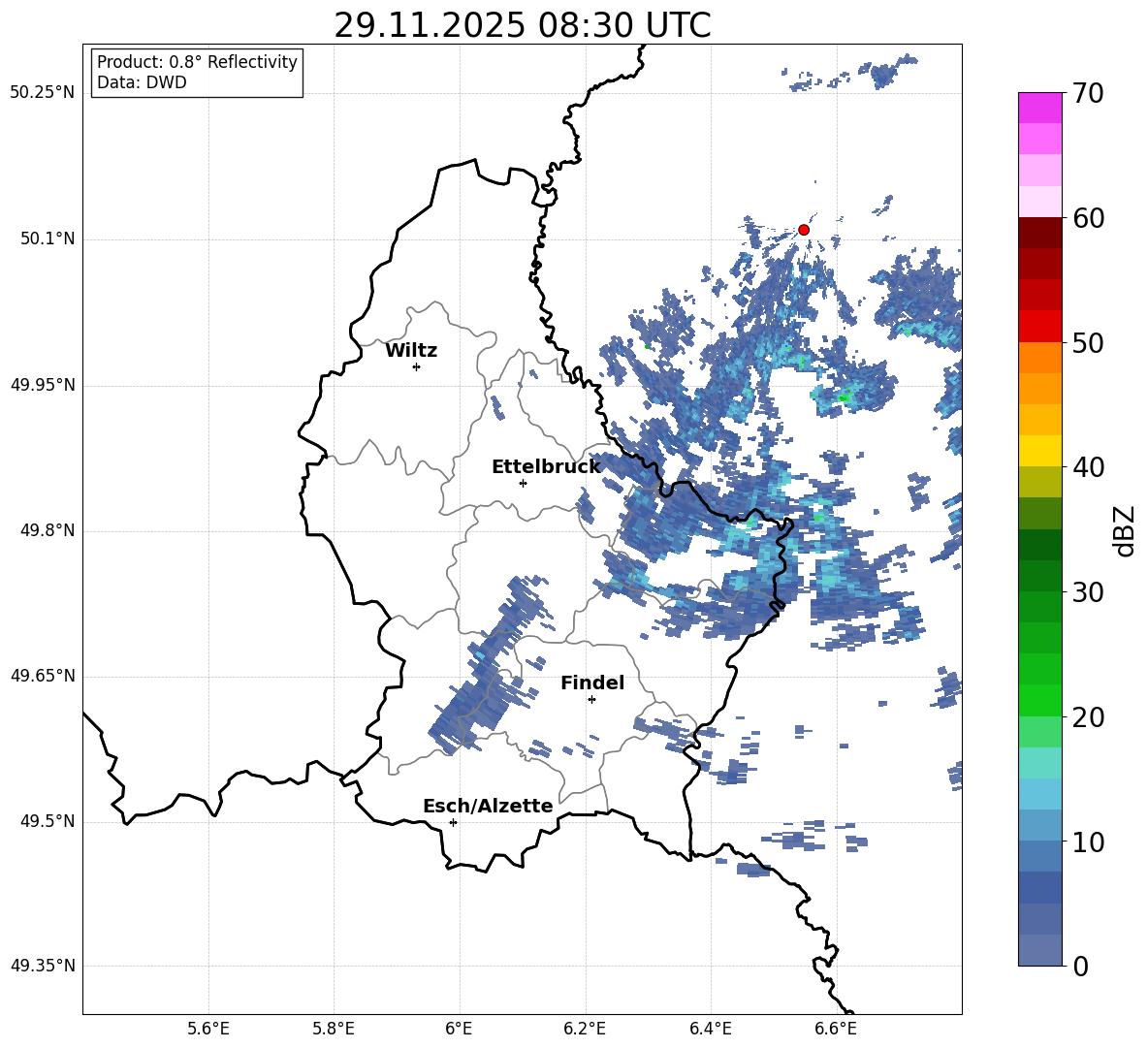This screenshot has width=1148, height=1048.
Task: Click the dark maroon colorbar segment below 60
Action: [1040, 233]
